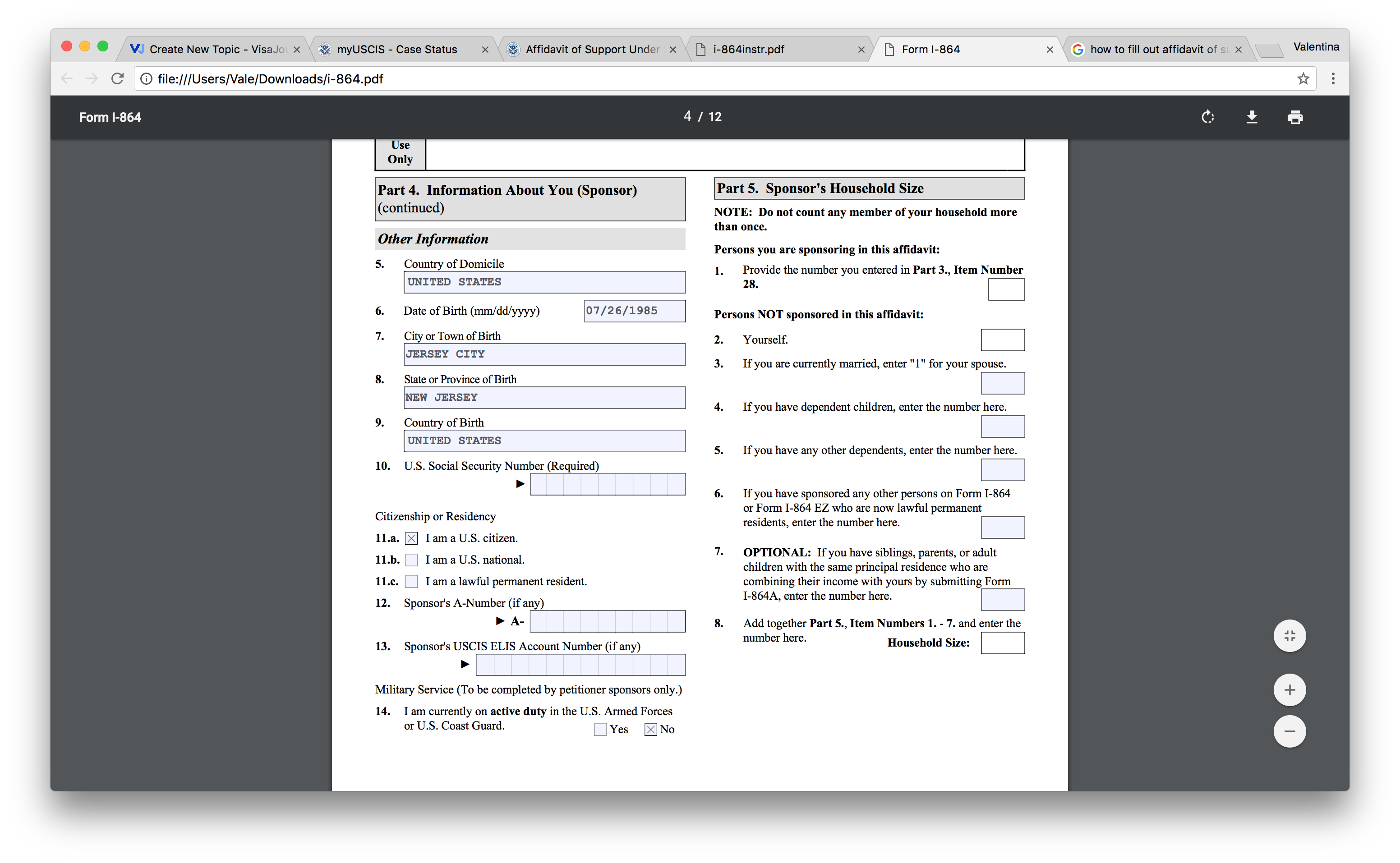This screenshot has width=1400, height=863.
Task: Click the Date of Birth field
Action: (x=634, y=311)
